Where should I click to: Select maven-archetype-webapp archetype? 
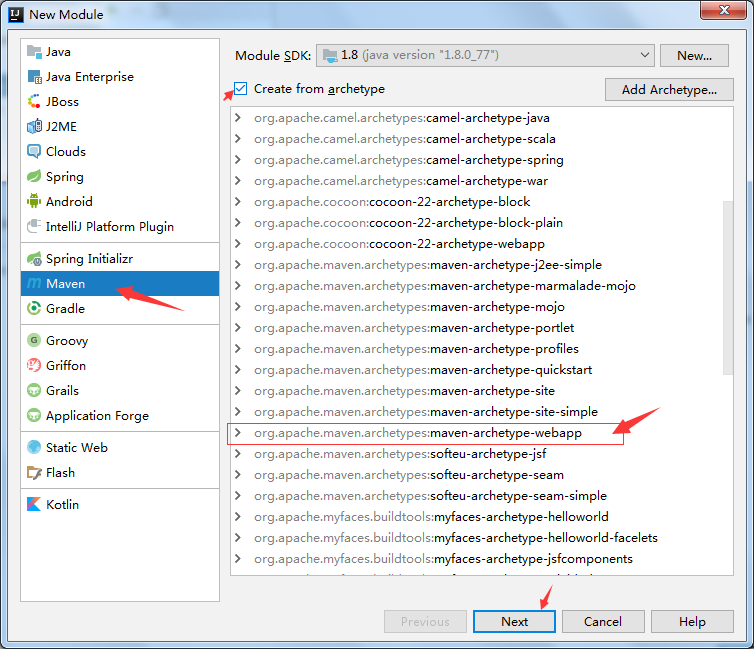point(417,433)
